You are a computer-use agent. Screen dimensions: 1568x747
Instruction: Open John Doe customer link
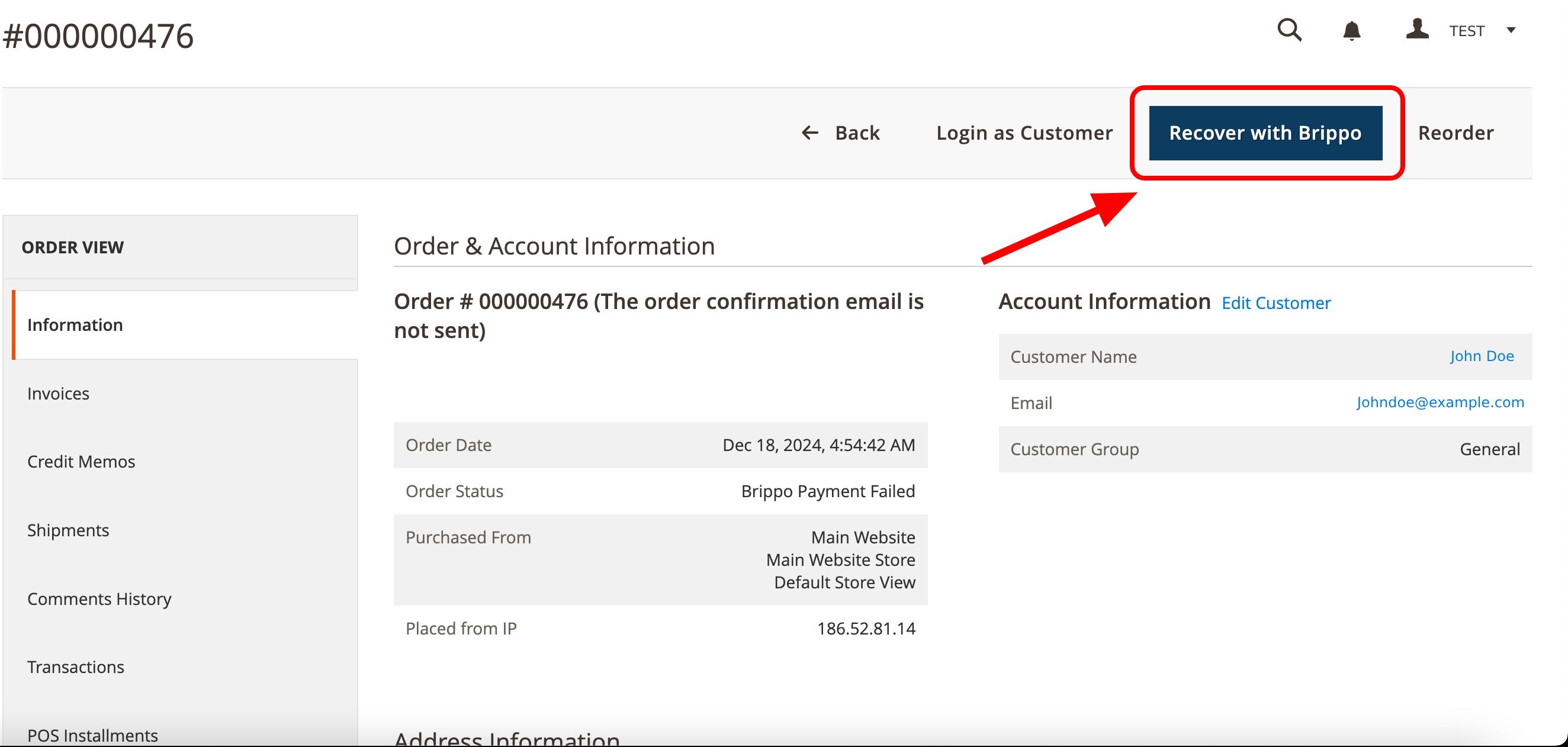[x=1481, y=356]
